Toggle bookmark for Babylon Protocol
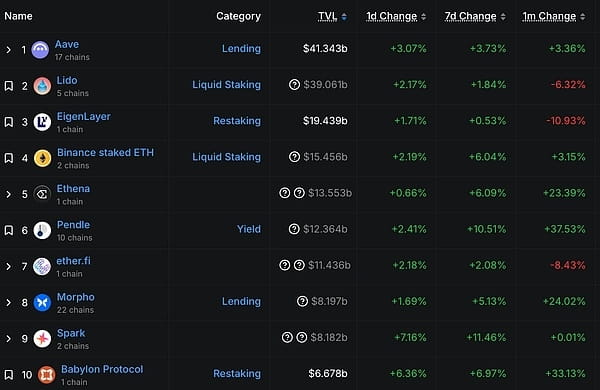Screen dimensions: 600x390 (9, 374)
